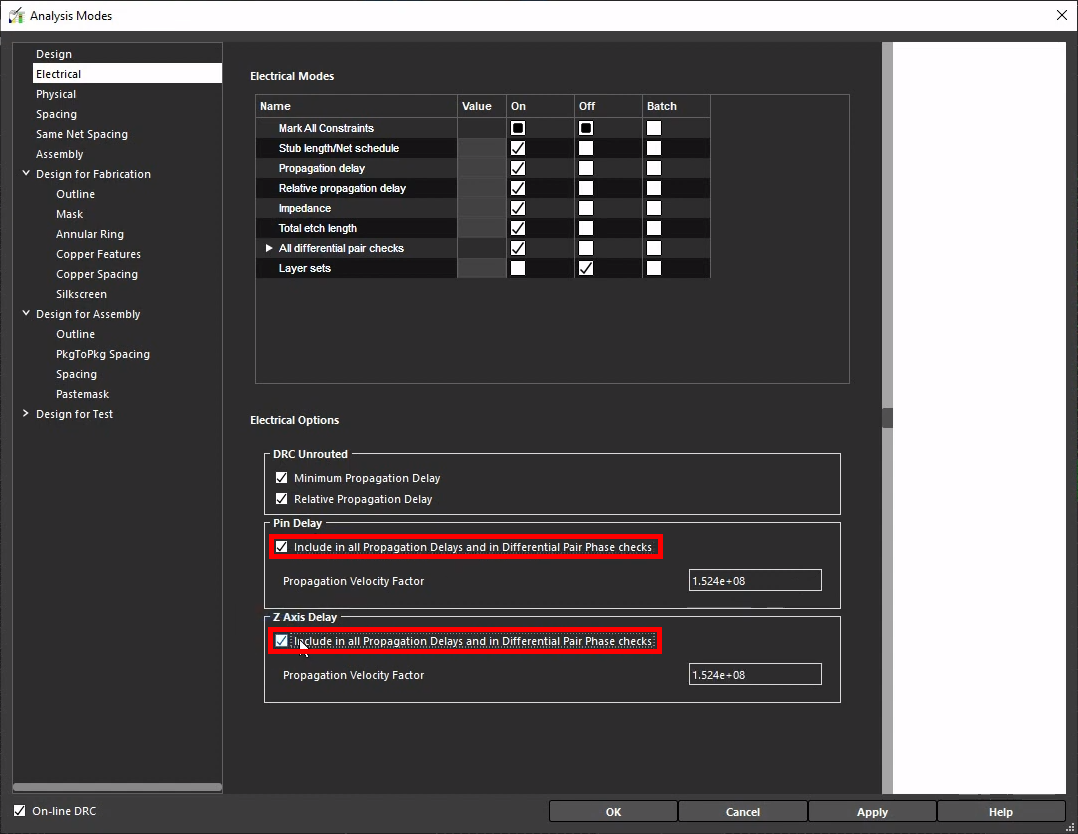This screenshot has height=834, width=1078.
Task: Collapse Design for Assembly tree node
Action: (x=26, y=314)
